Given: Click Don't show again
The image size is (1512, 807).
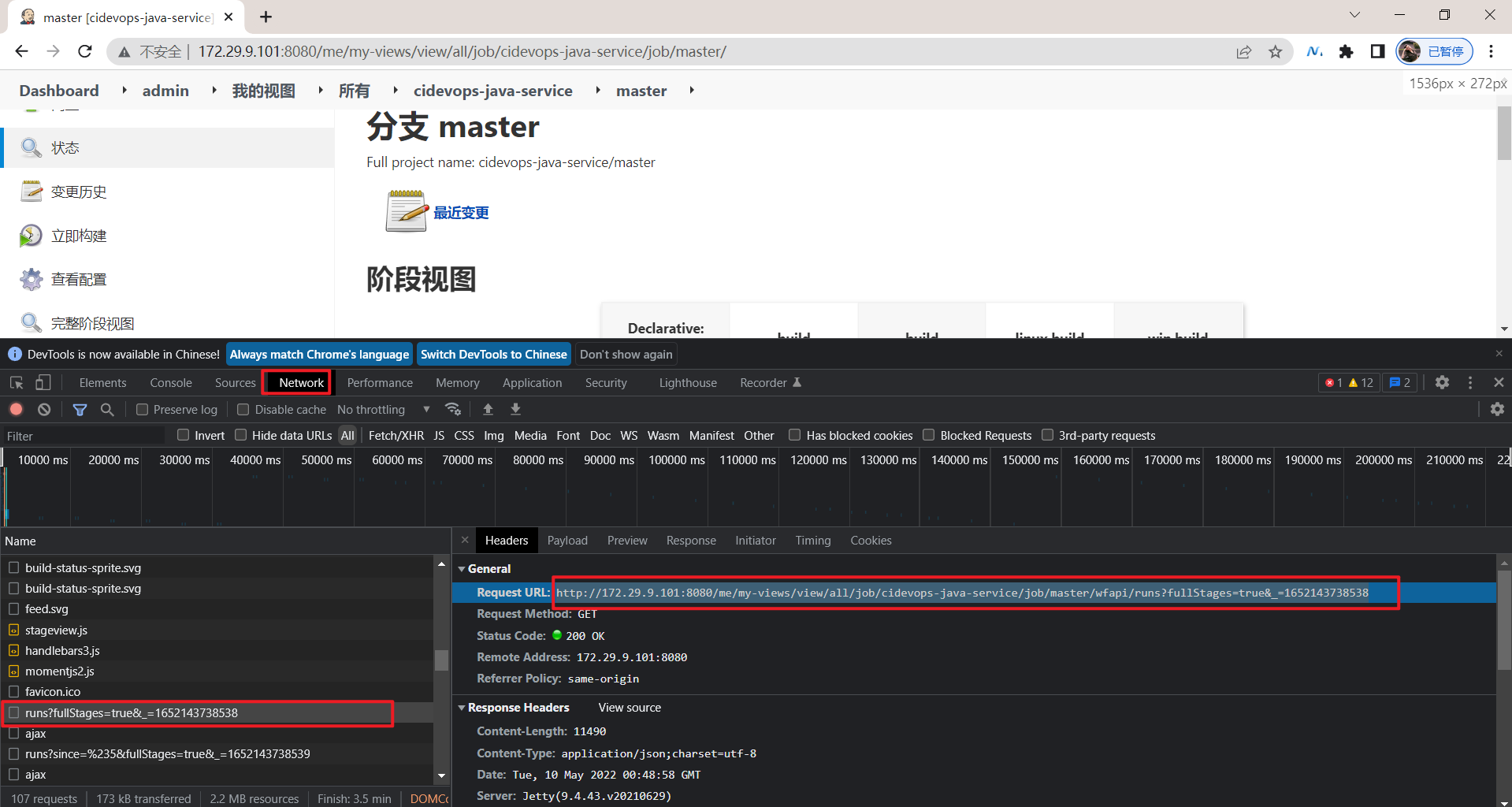Looking at the screenshot, I should coord(626,355).
